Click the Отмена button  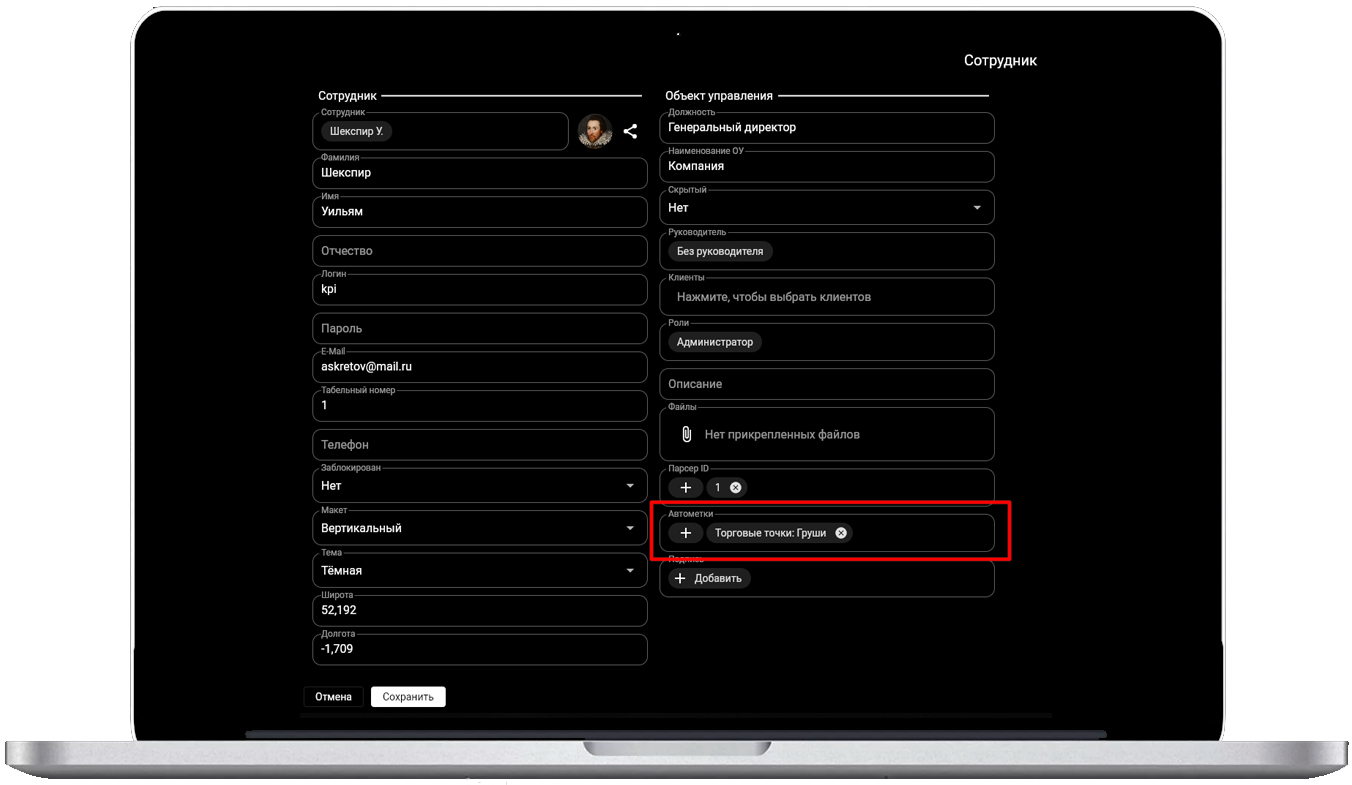[333, 697]
